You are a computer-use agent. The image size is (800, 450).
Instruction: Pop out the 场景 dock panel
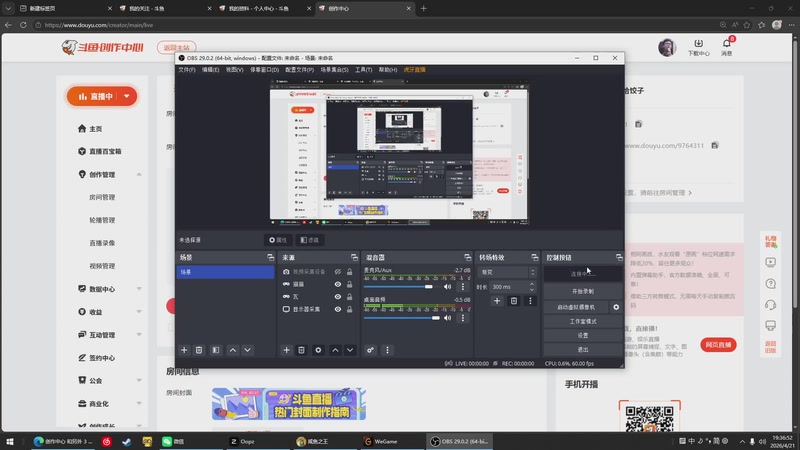[x=270, y=258]
